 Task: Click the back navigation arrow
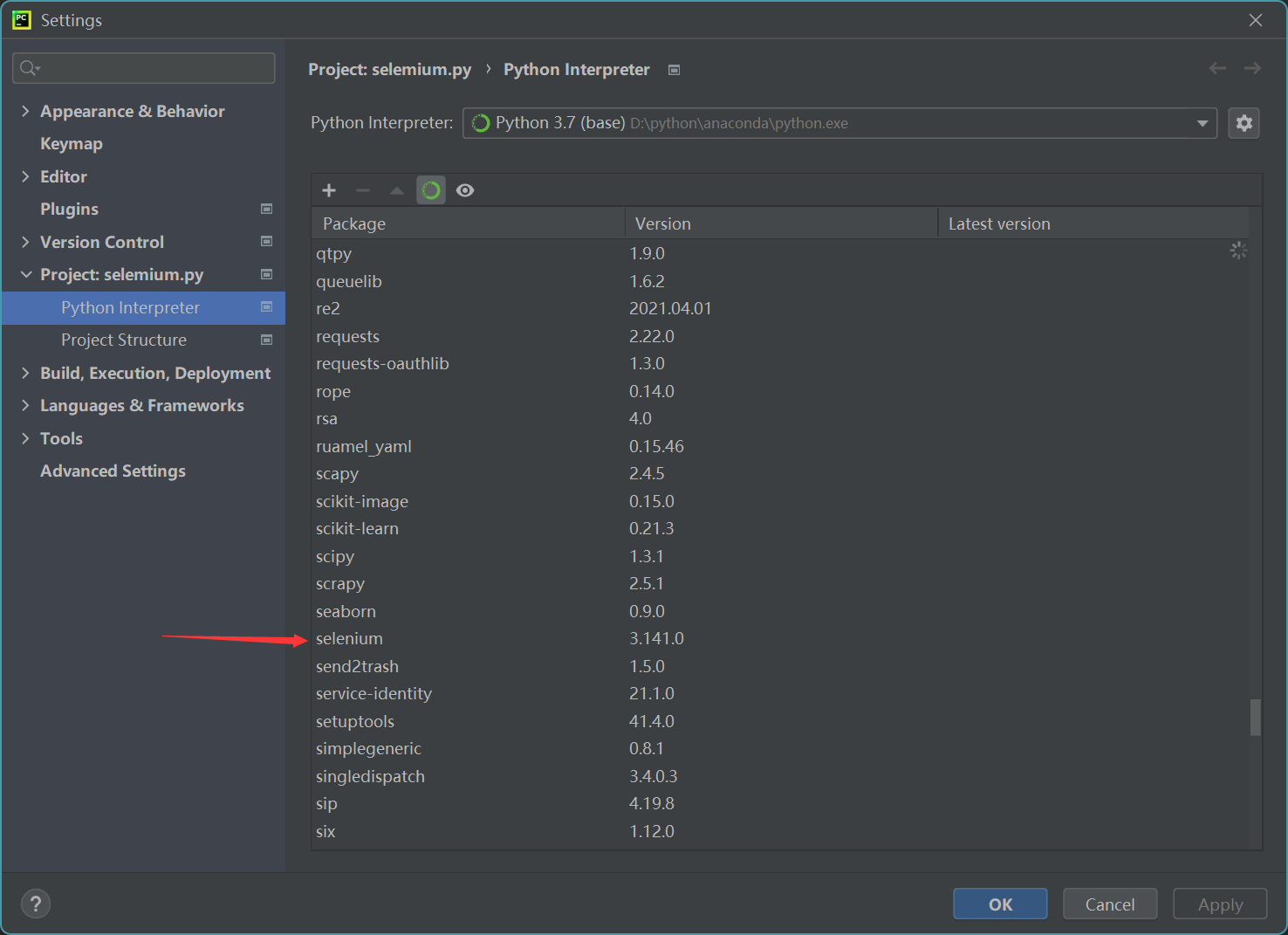tap(1217, 68)
